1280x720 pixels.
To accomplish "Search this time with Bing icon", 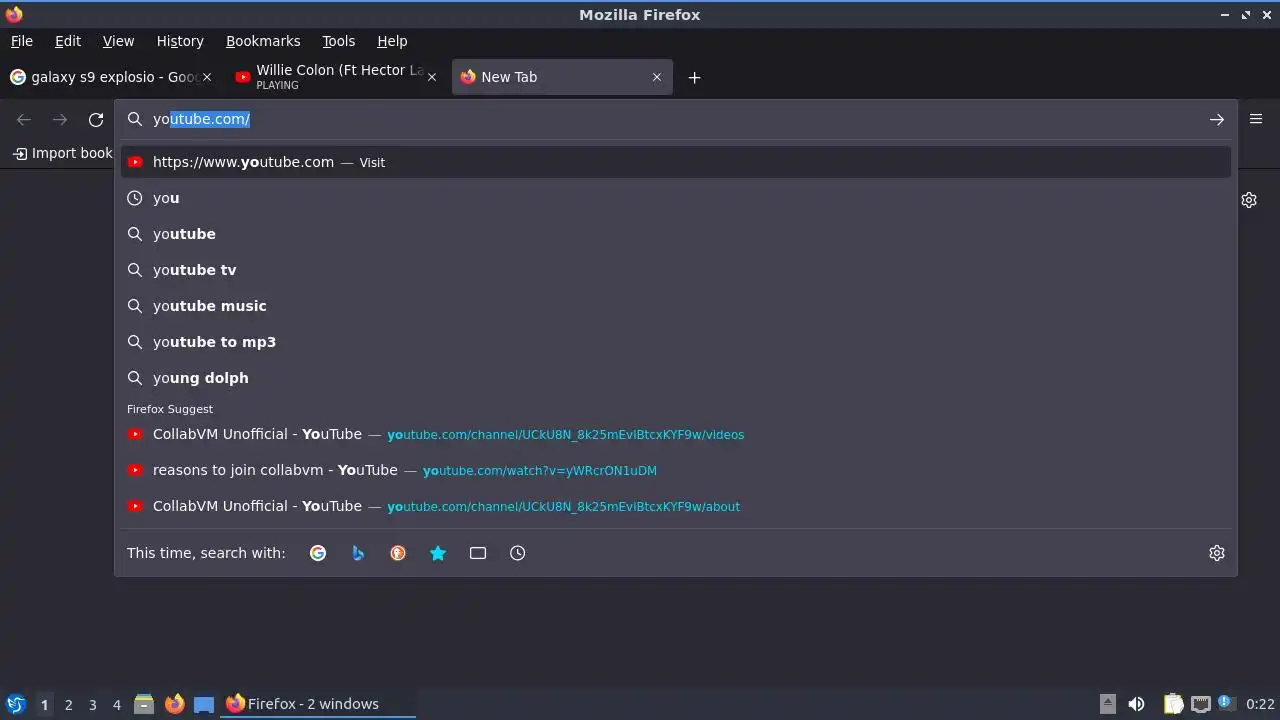I will [x=358, y=553].
